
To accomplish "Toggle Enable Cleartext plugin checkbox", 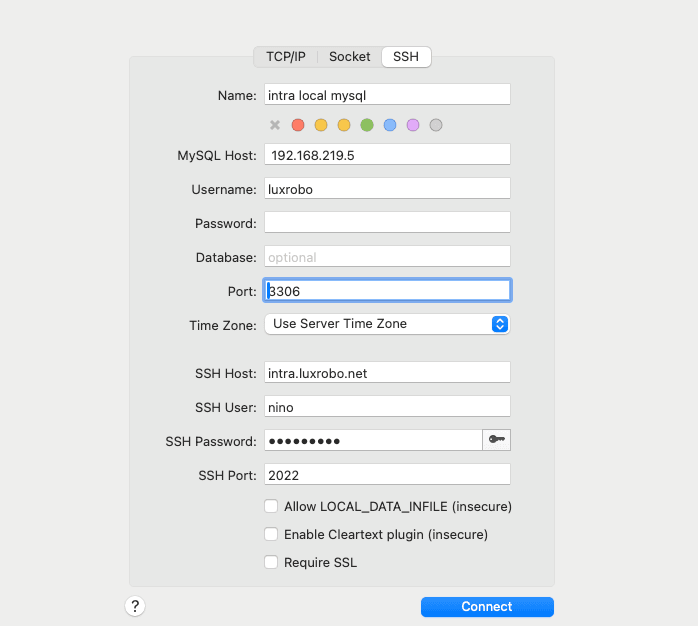I will coord(271,535).
